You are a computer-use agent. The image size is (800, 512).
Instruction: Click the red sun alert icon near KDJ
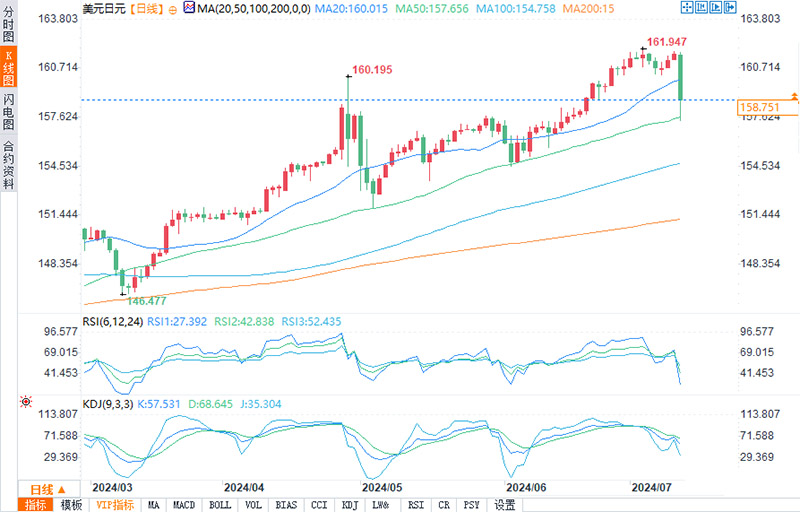26,402
